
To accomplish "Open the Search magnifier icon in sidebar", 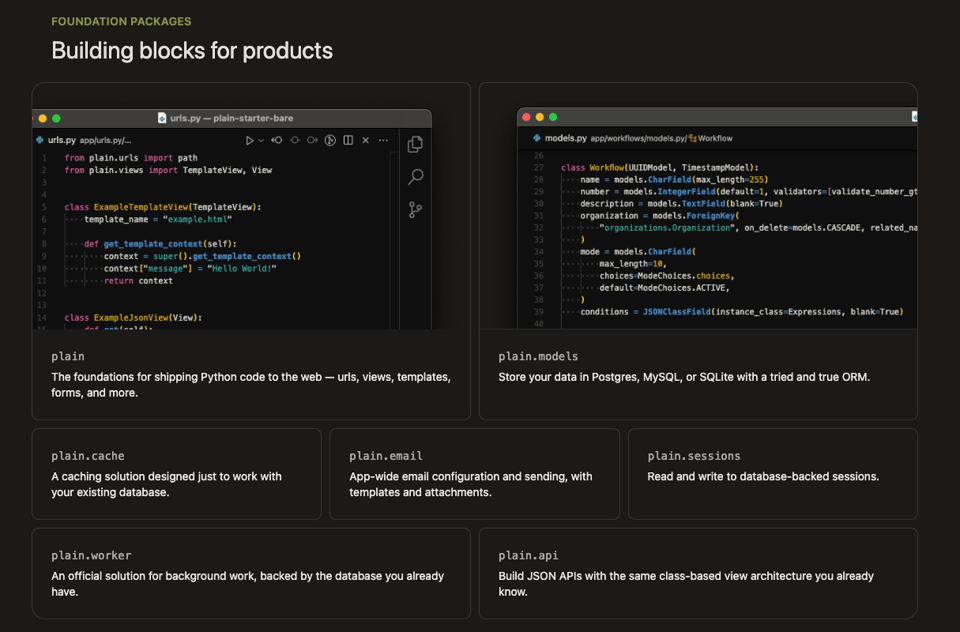I will coord(415,177).
